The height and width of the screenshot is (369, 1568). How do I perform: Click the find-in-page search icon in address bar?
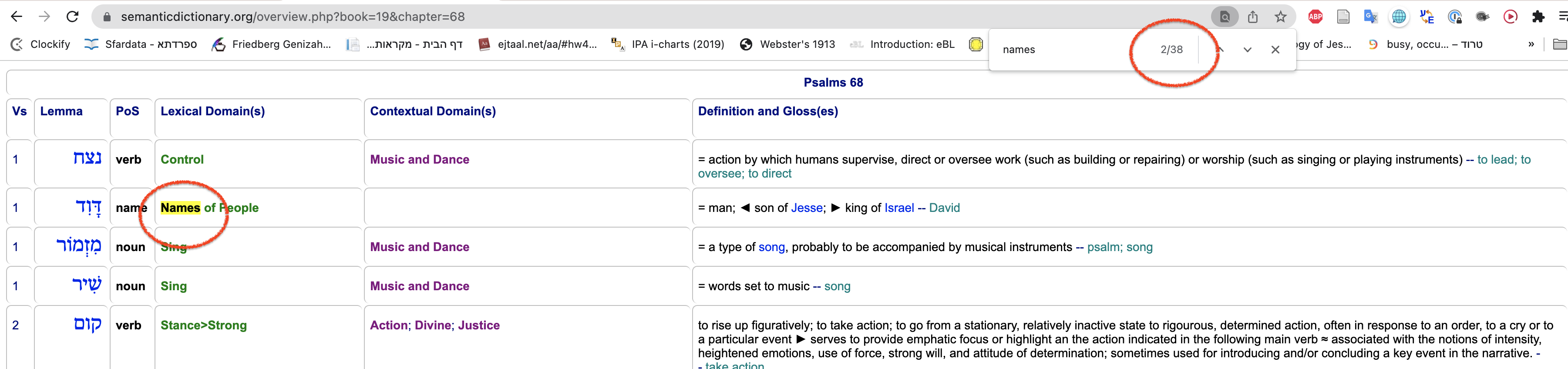[1225, 17]
